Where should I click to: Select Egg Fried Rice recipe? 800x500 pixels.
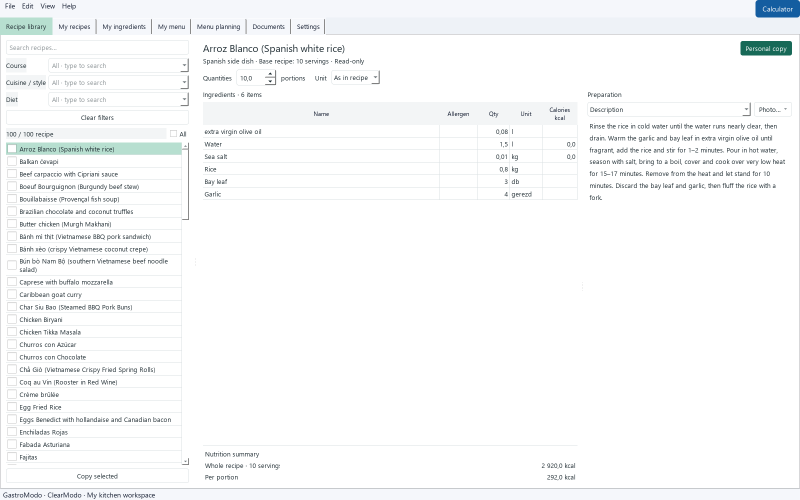point(94,407)
